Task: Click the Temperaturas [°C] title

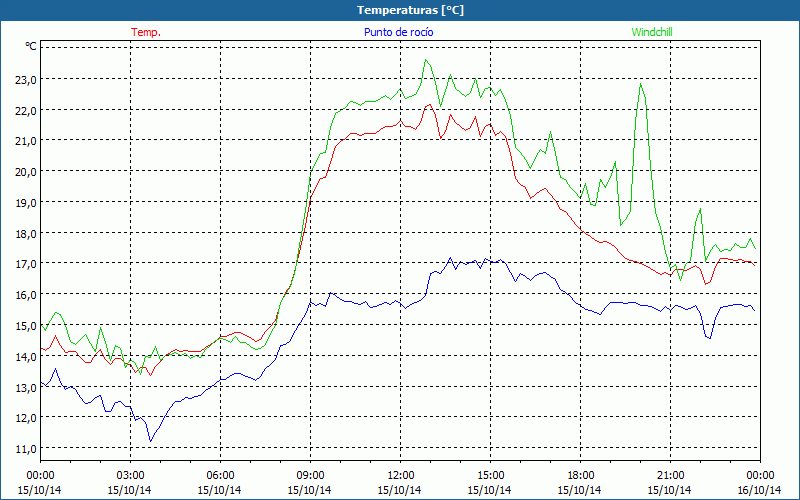Action: (410, 10)
